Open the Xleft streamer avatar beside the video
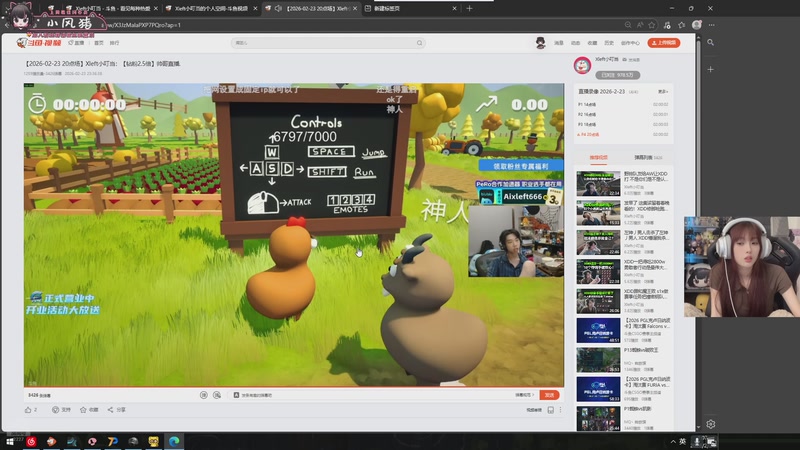Image resolution: width=800 pixels, height=450 pixels. tap(582, 65)
